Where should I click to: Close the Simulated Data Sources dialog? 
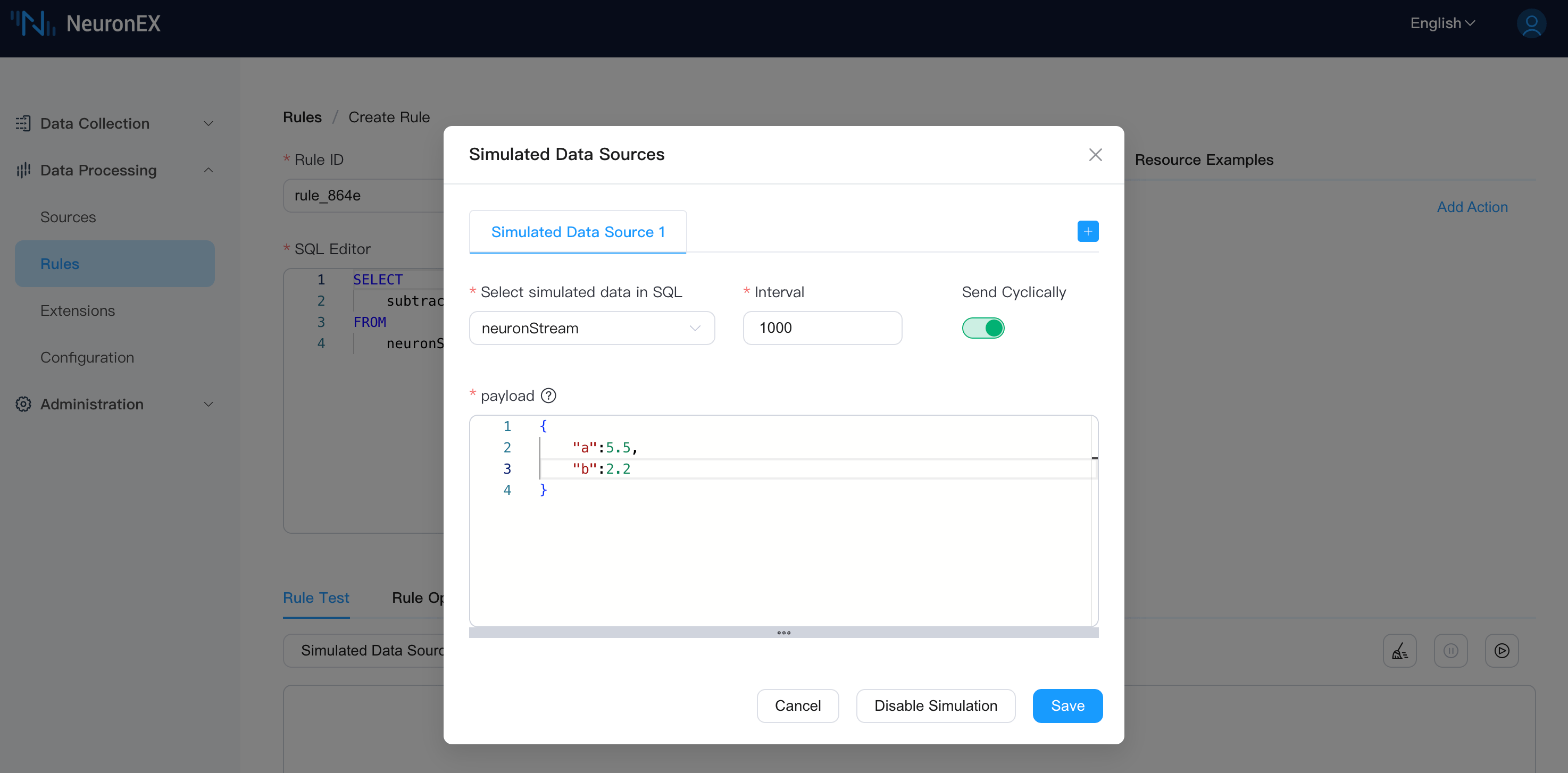tap(1095, 155)
